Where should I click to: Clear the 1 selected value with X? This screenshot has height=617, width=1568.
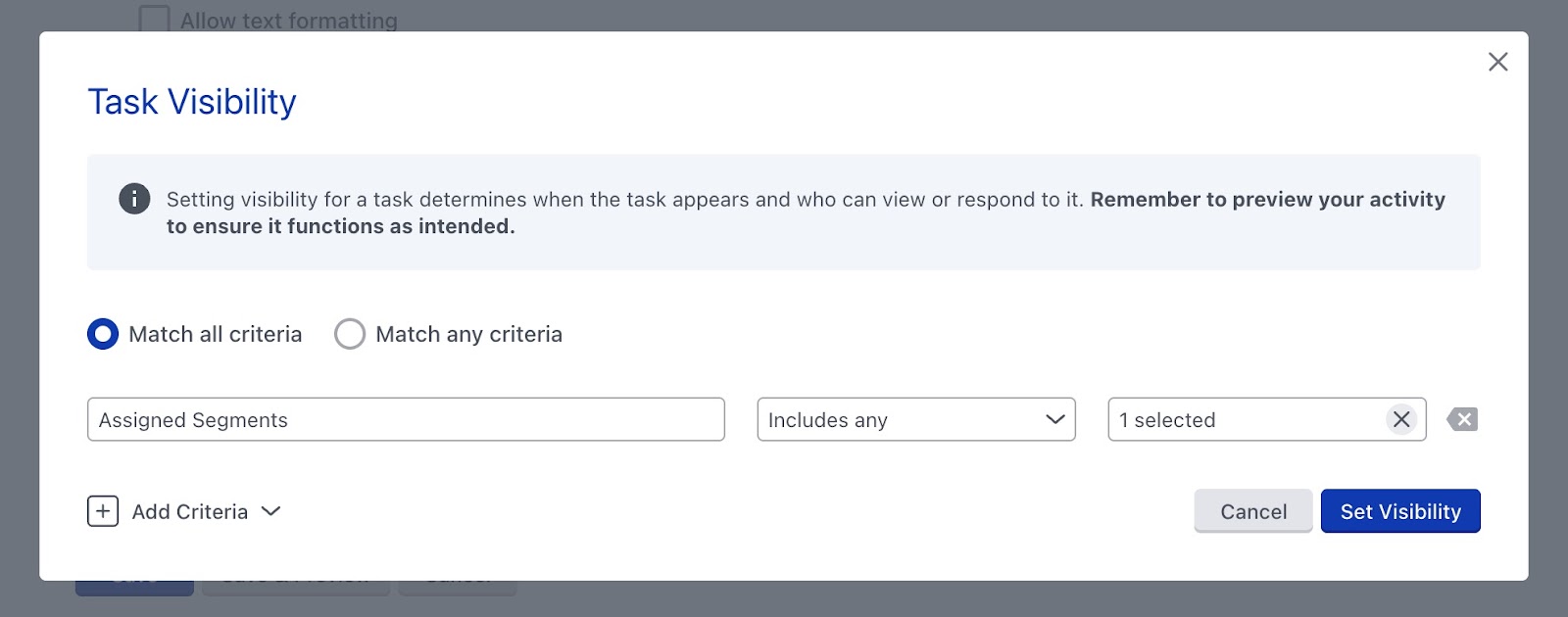(1401, 419)
